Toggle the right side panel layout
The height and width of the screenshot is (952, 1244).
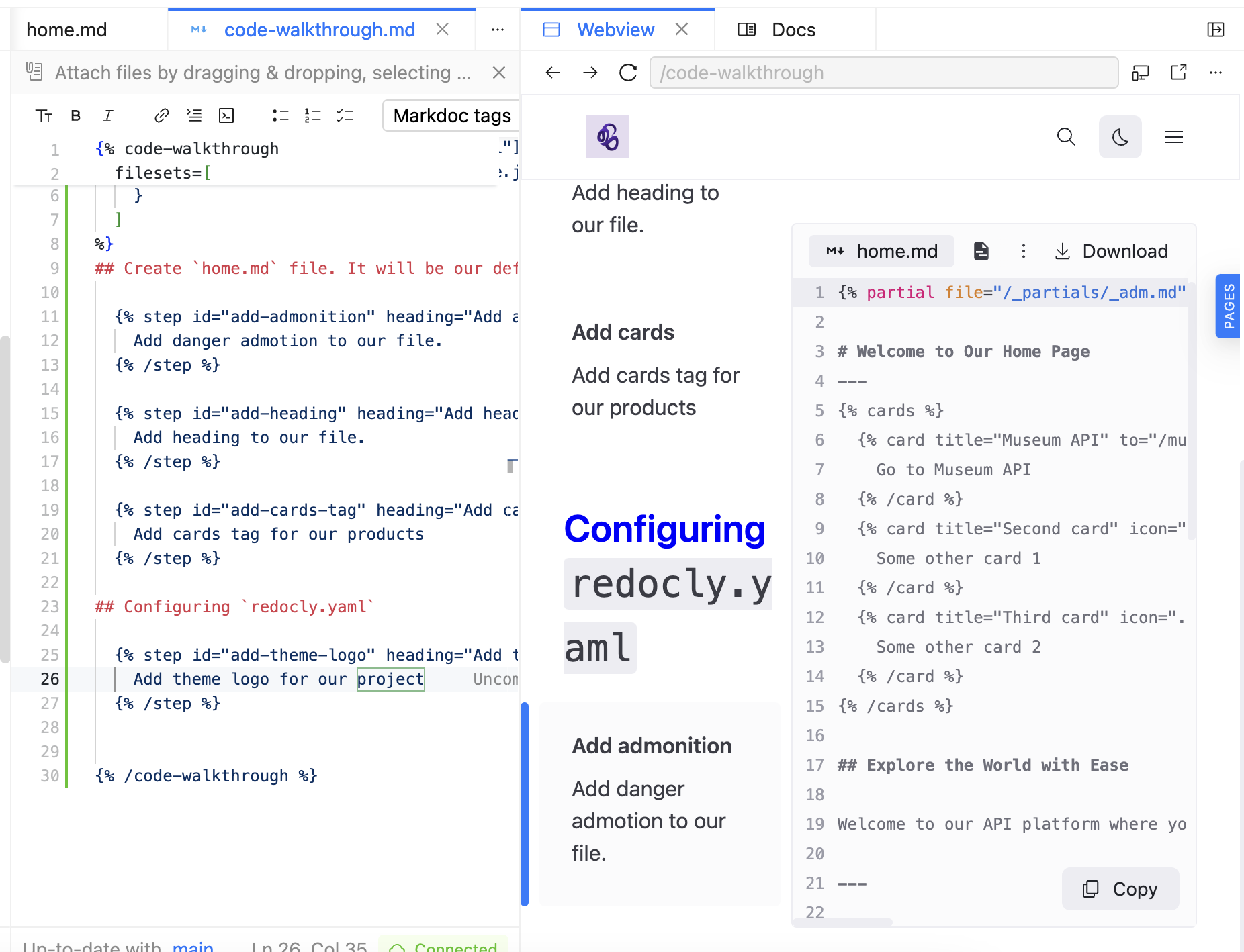1215,30
